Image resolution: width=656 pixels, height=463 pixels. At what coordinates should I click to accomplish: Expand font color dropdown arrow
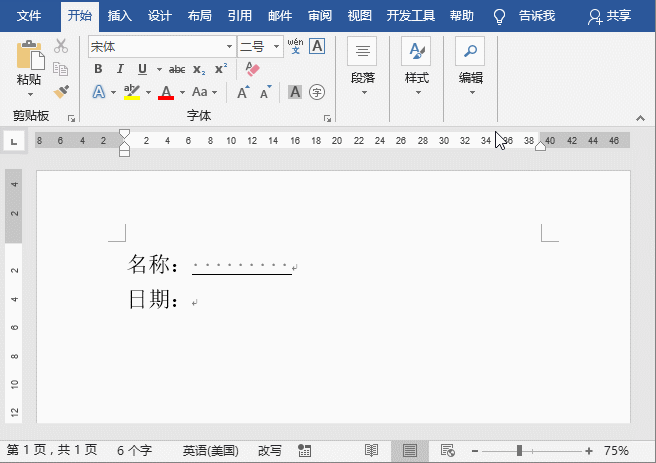tap(182, 92)
